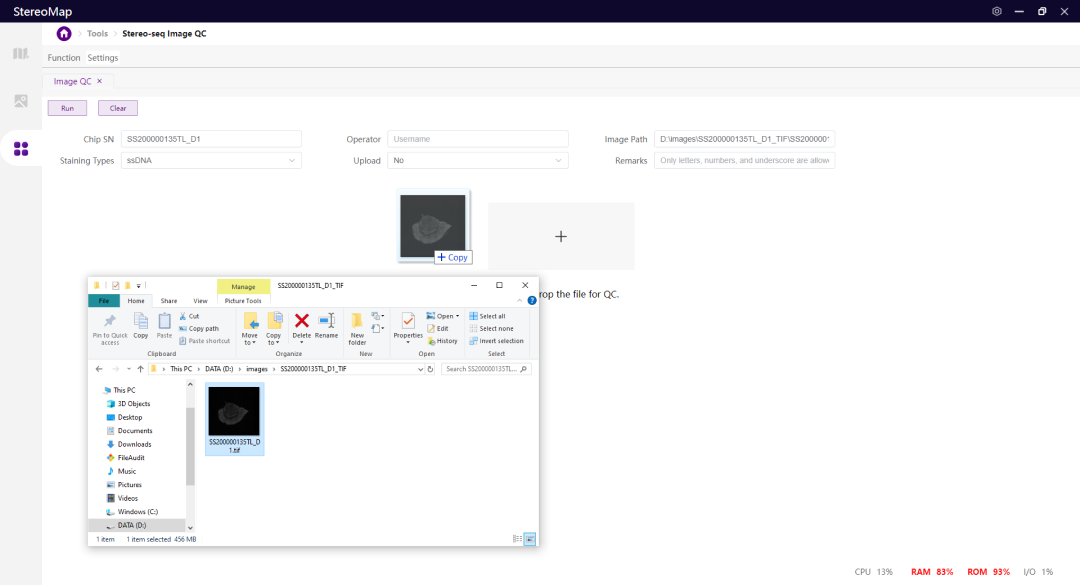The width and height of the screenshot is (1080, 585).
Task: Select Downloads in Explorer navigation pane
Action: 134,444
